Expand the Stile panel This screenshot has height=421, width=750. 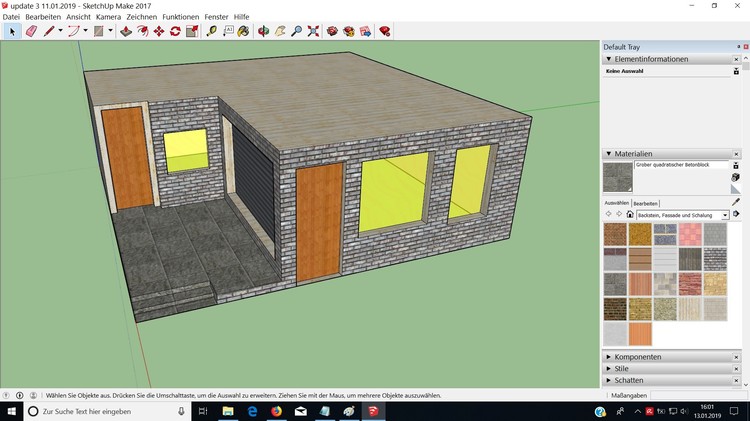tap(609, 368)
